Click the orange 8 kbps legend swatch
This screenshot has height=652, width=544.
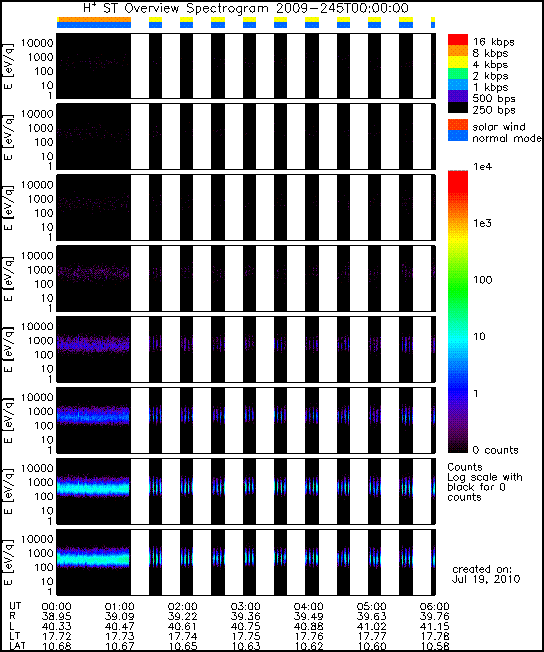[457, 51]
